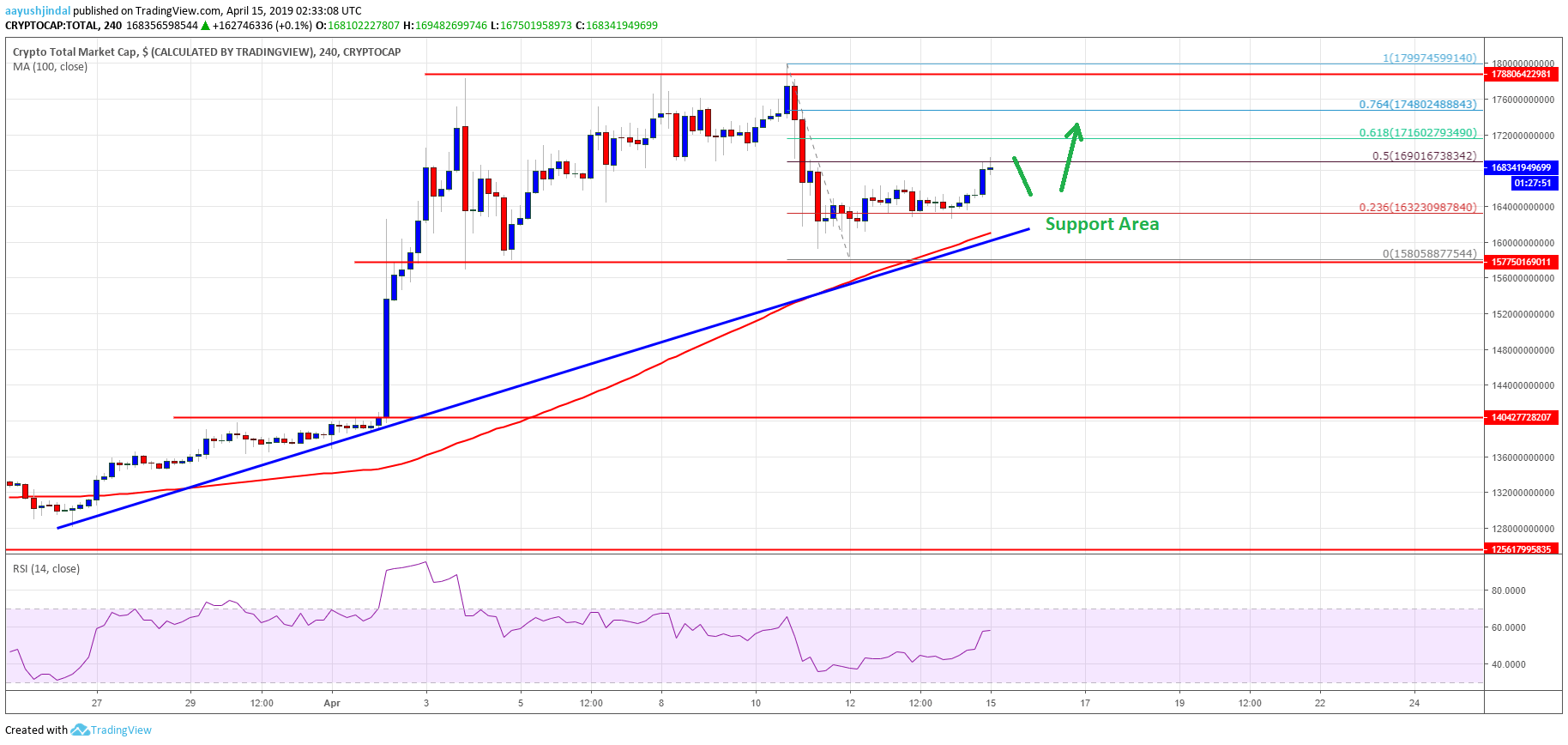
Task: Click RSI axis value 40.0000
Action: tap(1509, 664)
